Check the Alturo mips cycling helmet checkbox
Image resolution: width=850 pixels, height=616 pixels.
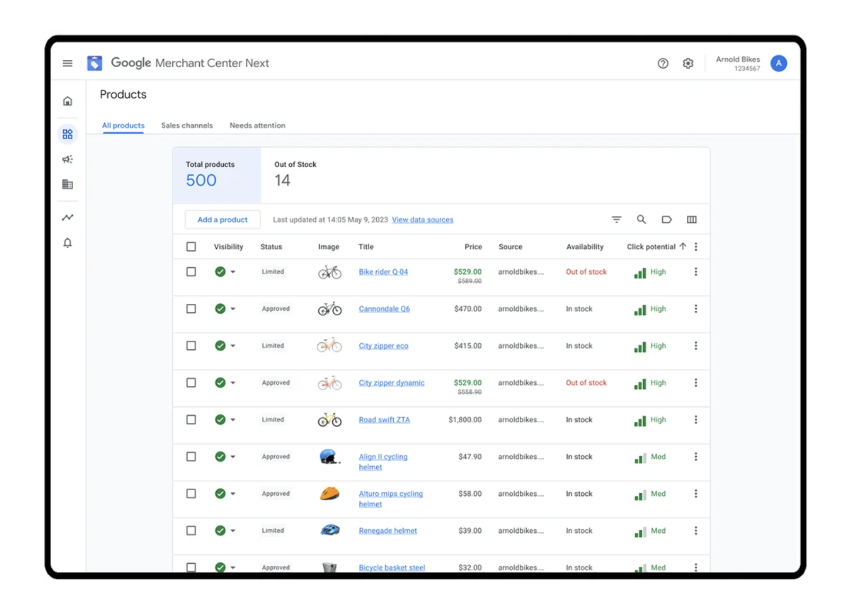[x=191, y=493]
